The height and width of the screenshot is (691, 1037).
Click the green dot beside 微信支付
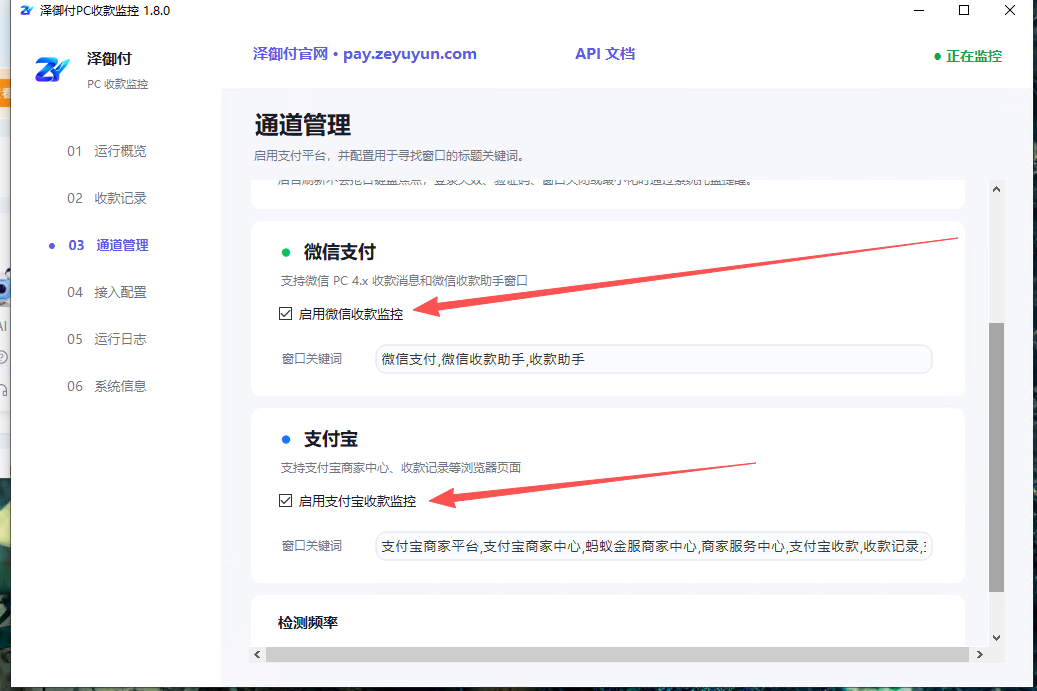tap(286, 252)
